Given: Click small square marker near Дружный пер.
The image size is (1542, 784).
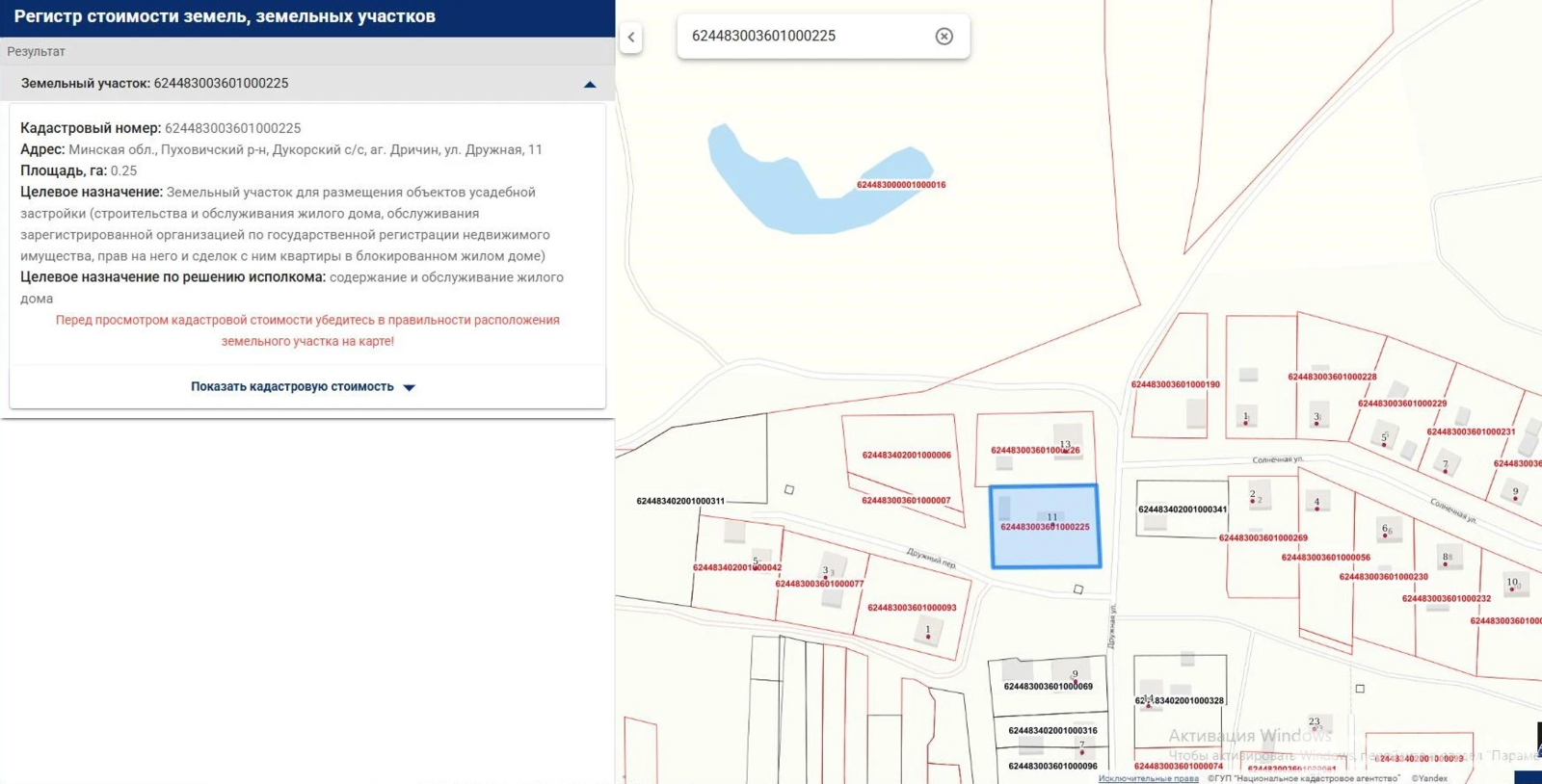Looking at the screenshot, I should pyautogui.click(x=1078, y=589).
